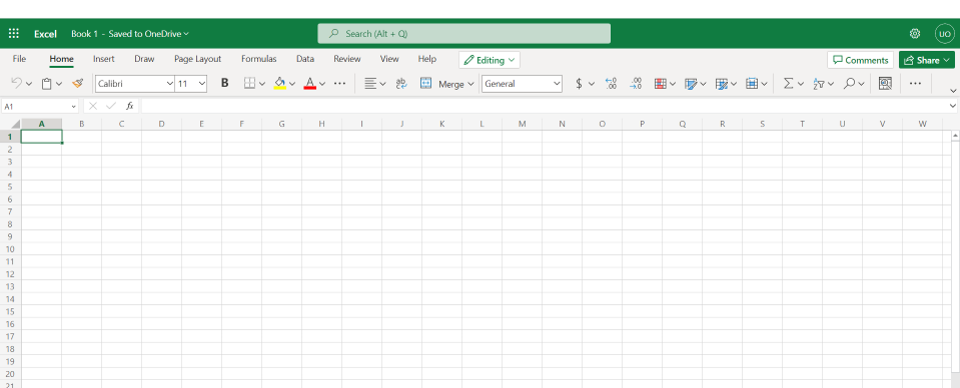Open more font options ellipsis
The image size is (960, 388).
point(340,84)
